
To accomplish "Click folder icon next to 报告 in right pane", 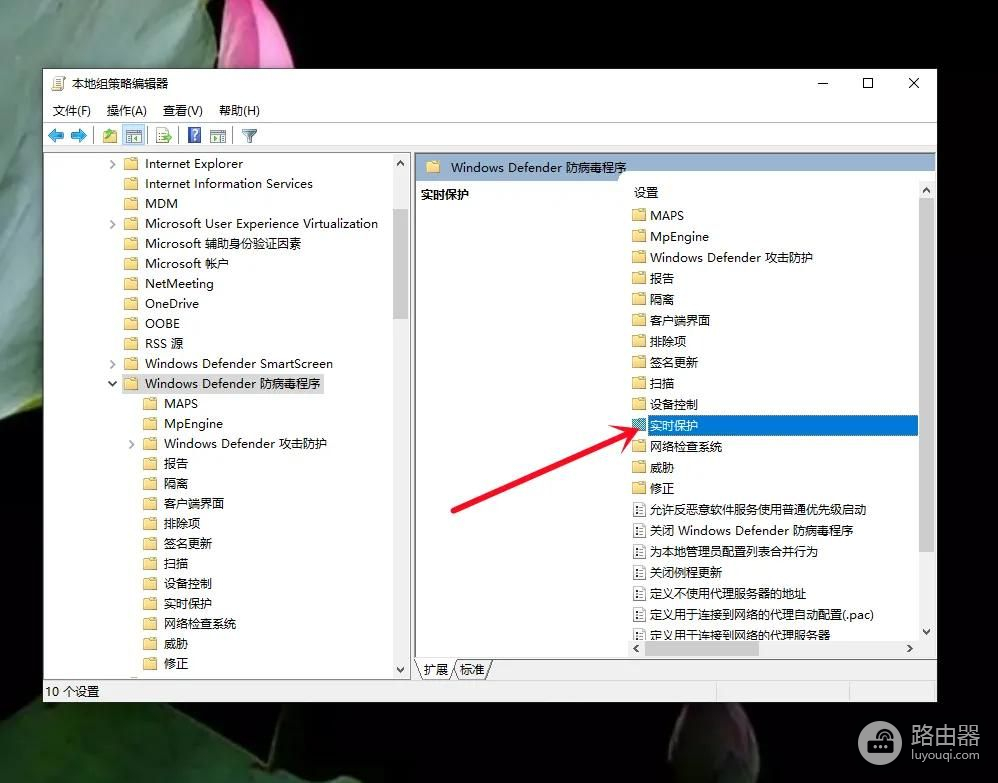I will pos(639,278).
